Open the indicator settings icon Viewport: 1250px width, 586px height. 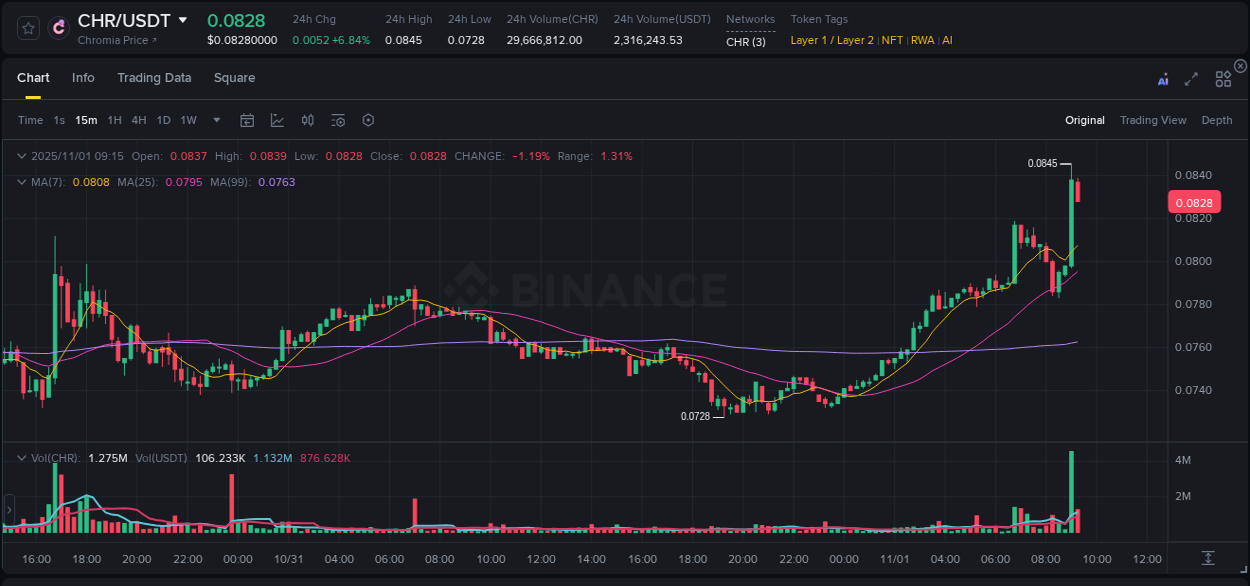pyautogui.click(x=337, y=120)
